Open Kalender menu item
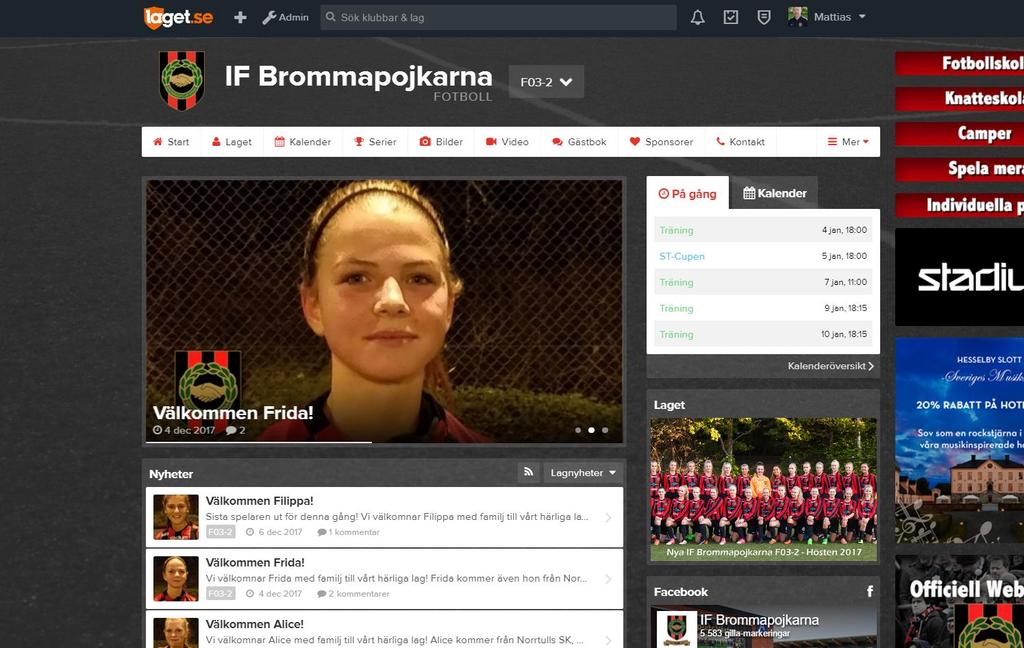1024x648 pixels. [x=302, y=142]
